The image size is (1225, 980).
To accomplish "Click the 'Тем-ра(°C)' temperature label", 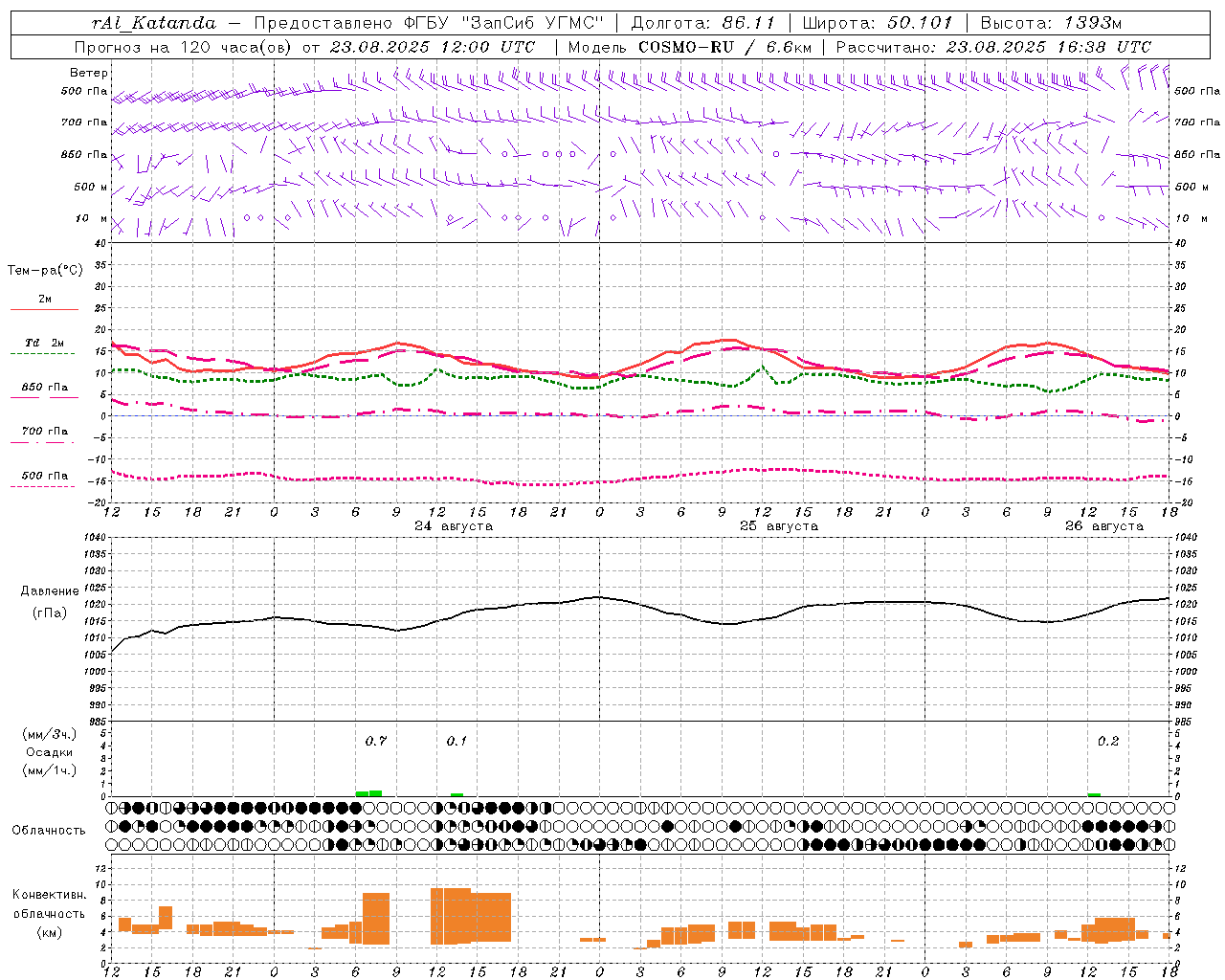I will point(45,271).
